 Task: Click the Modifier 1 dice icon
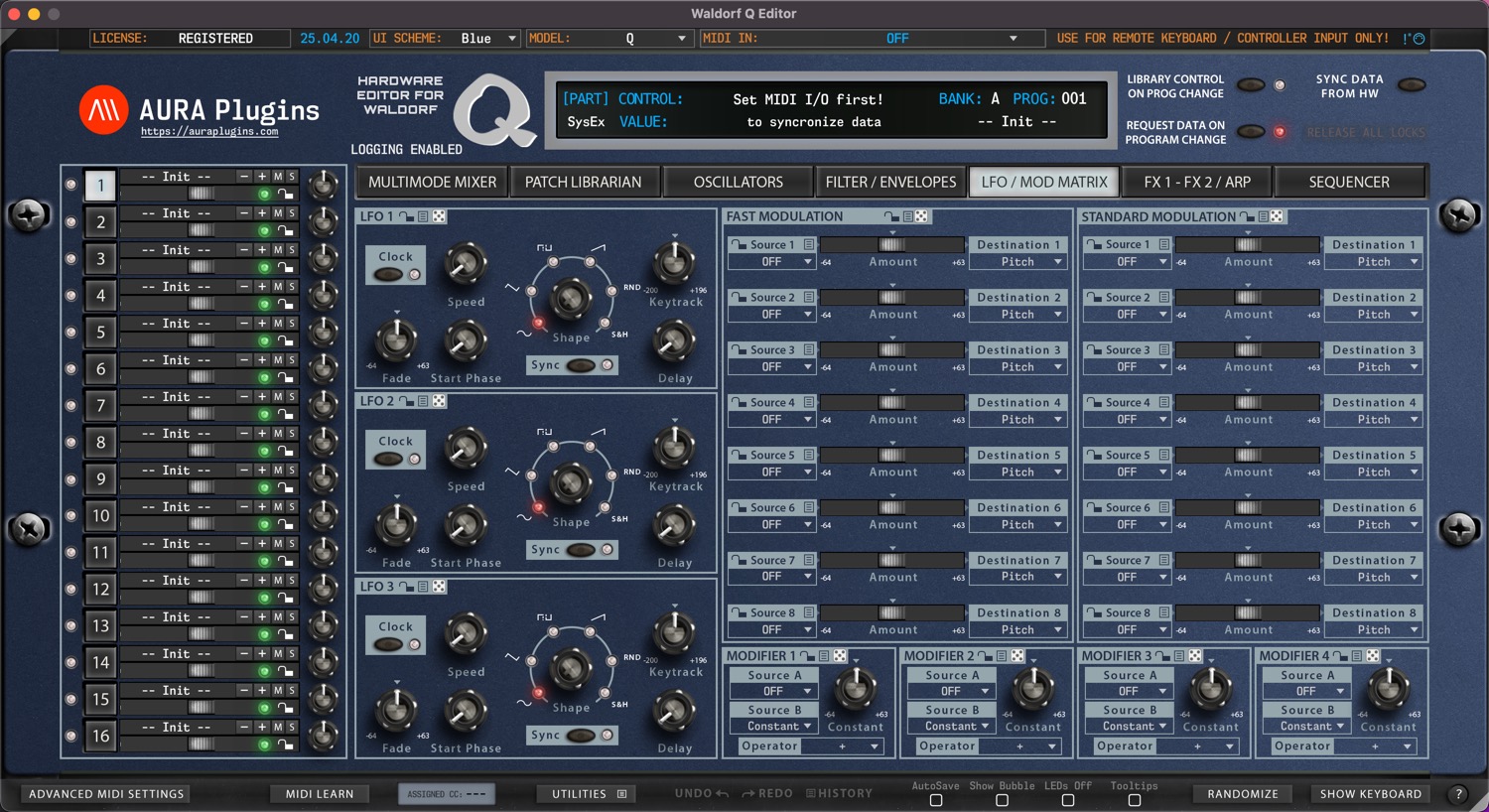(840, 656)
